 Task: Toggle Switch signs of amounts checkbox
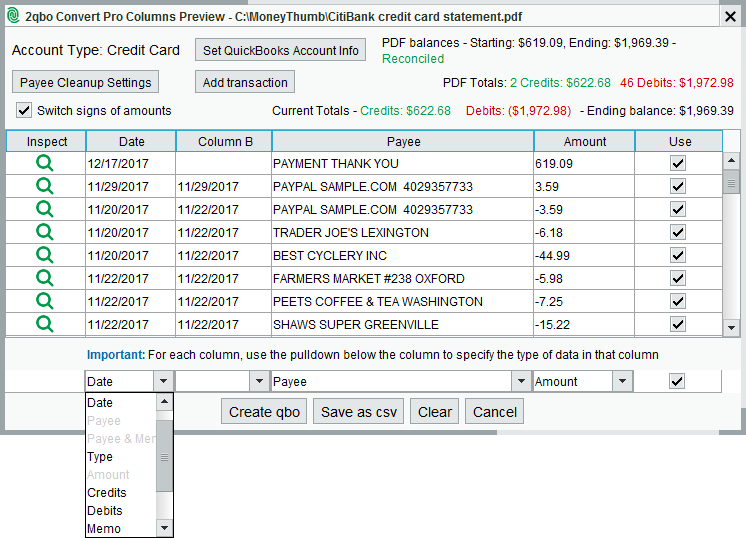pyautogui.click(x=24, y=110)
